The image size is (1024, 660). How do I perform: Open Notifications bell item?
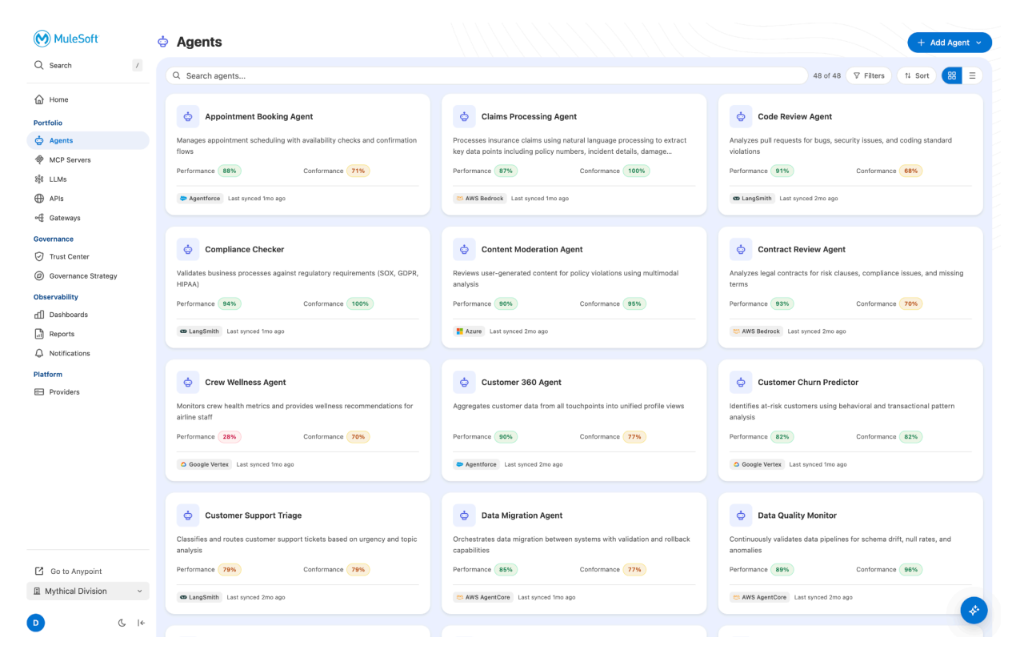pyautogui.click(x=69, y=353)
